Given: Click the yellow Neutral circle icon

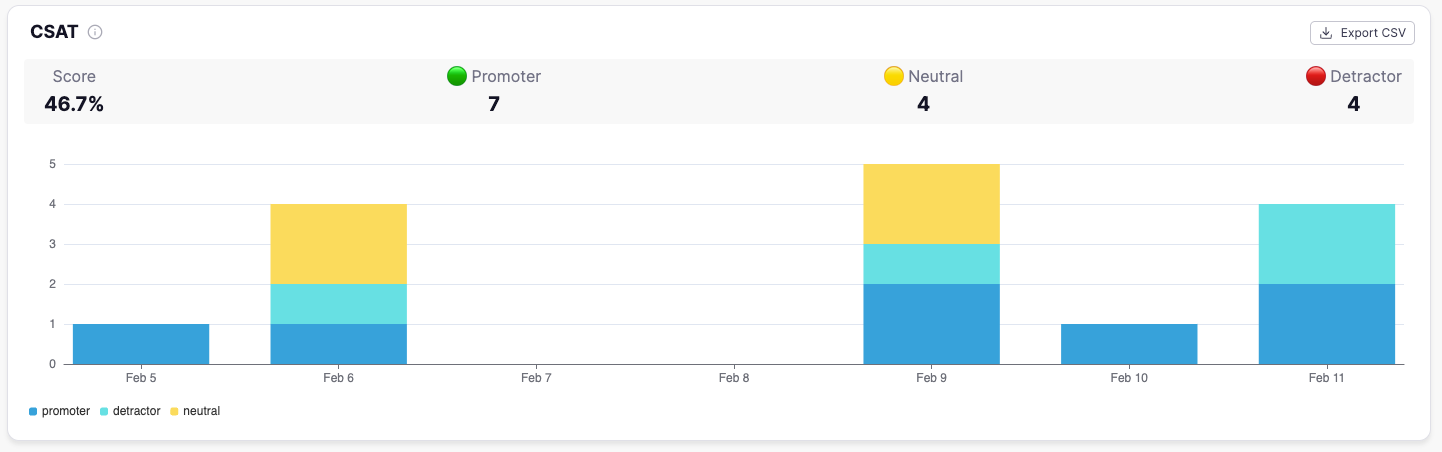Looking at the screenshot, I should point(894,76).
